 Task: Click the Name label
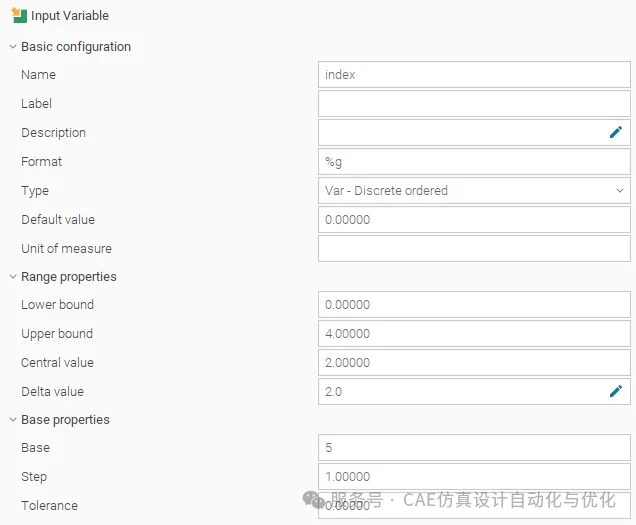pos(39,75)
